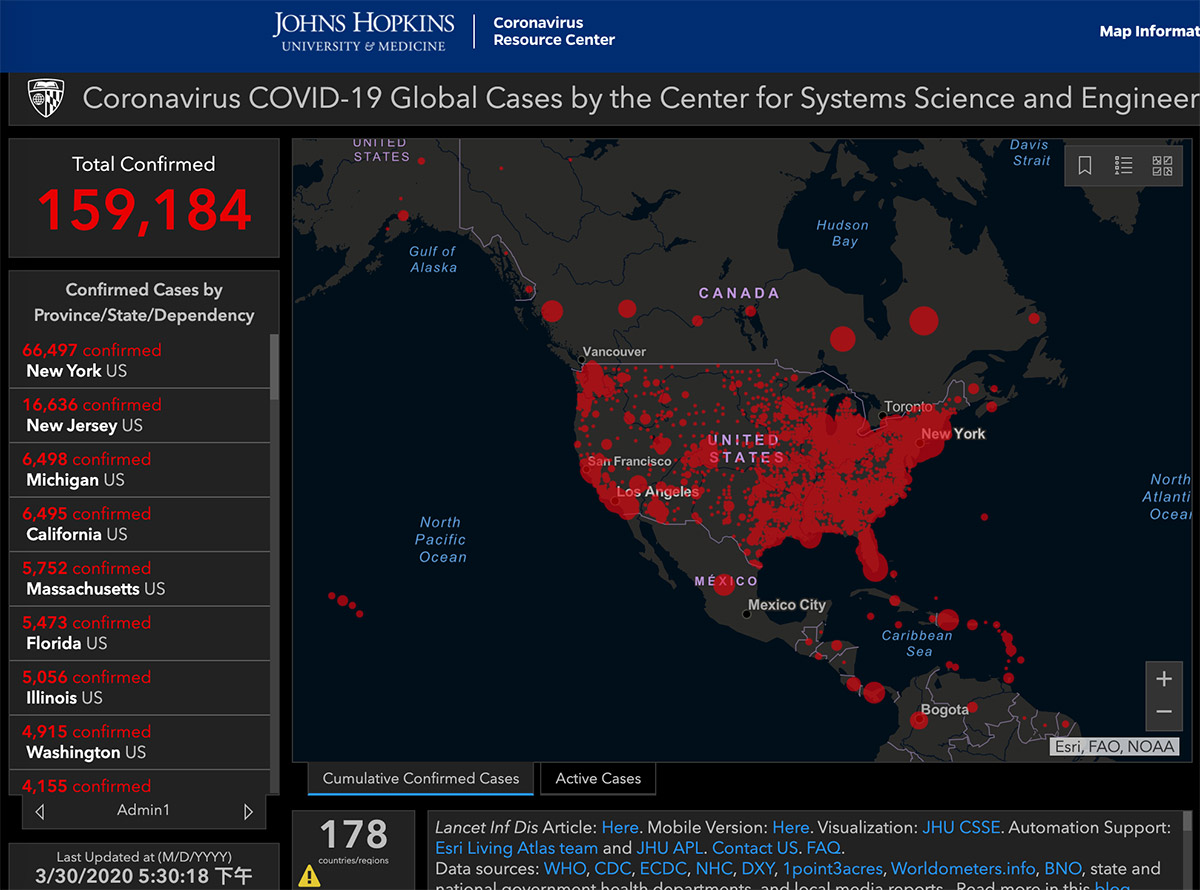Open the NHC data source link

[714, 868]
